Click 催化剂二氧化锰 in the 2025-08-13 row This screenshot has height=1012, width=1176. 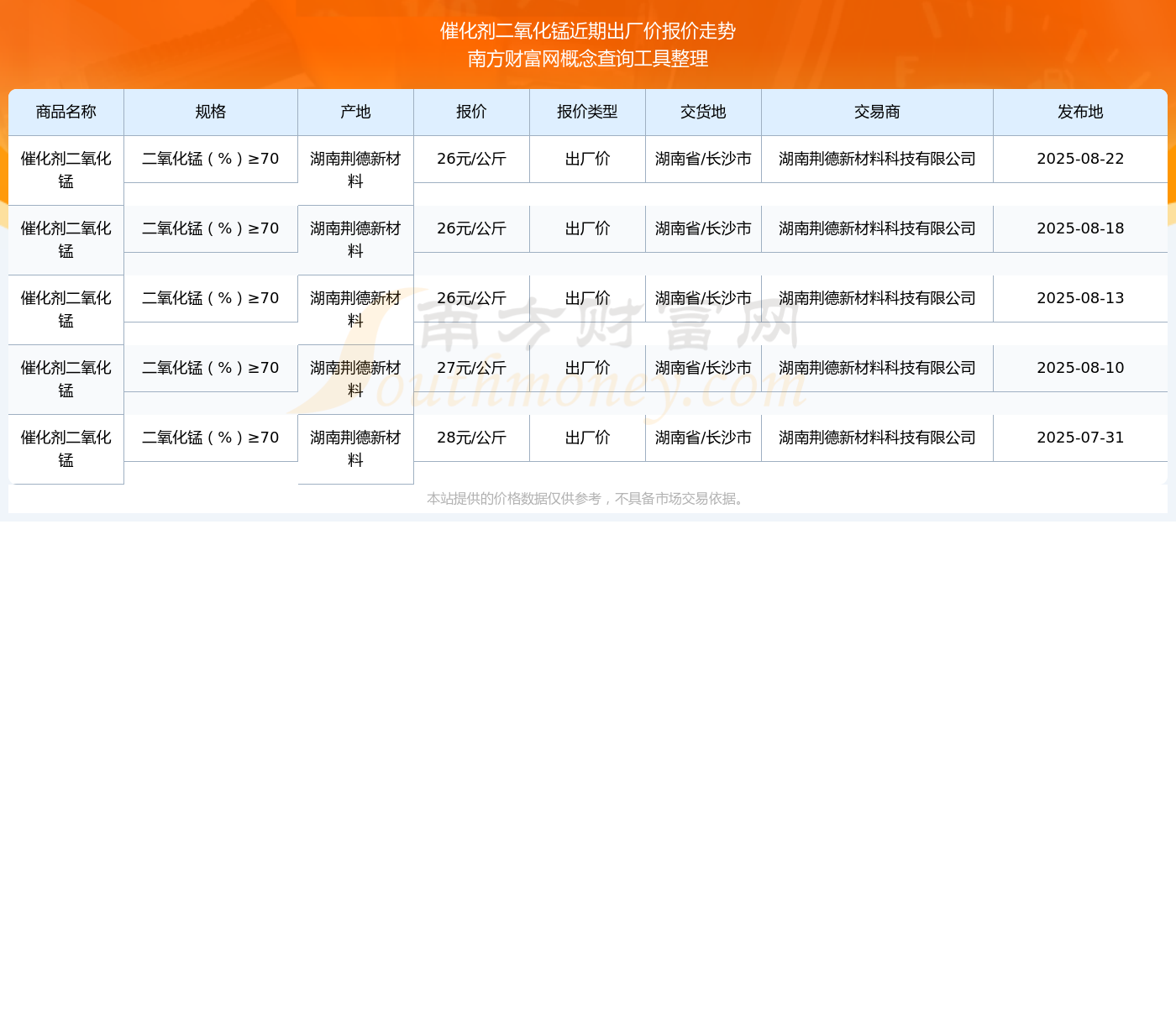point(66,310)
